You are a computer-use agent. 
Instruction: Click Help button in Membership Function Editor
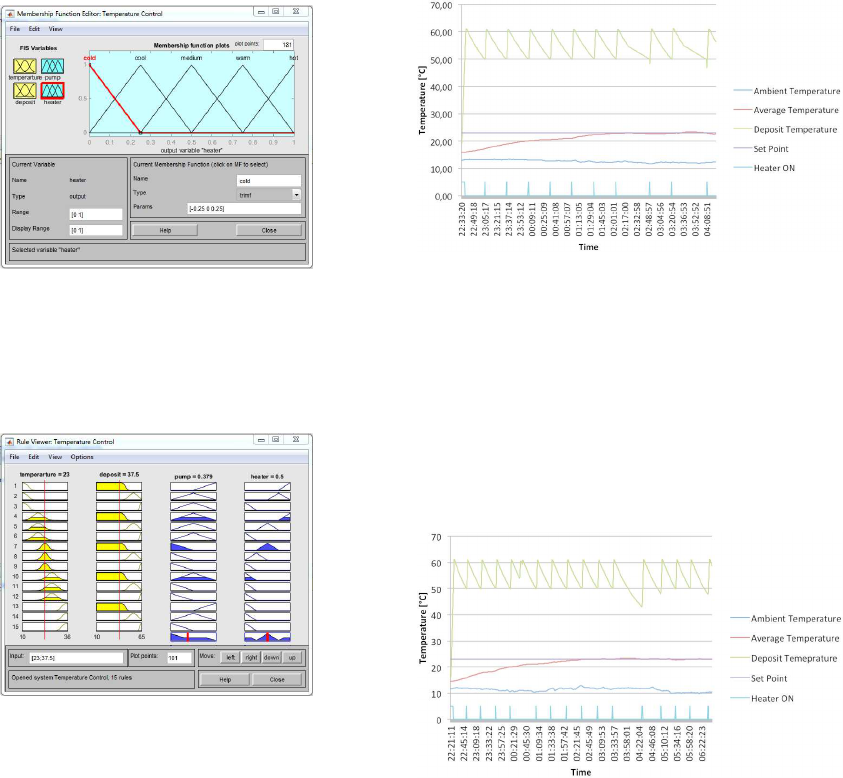coord(164,229)
